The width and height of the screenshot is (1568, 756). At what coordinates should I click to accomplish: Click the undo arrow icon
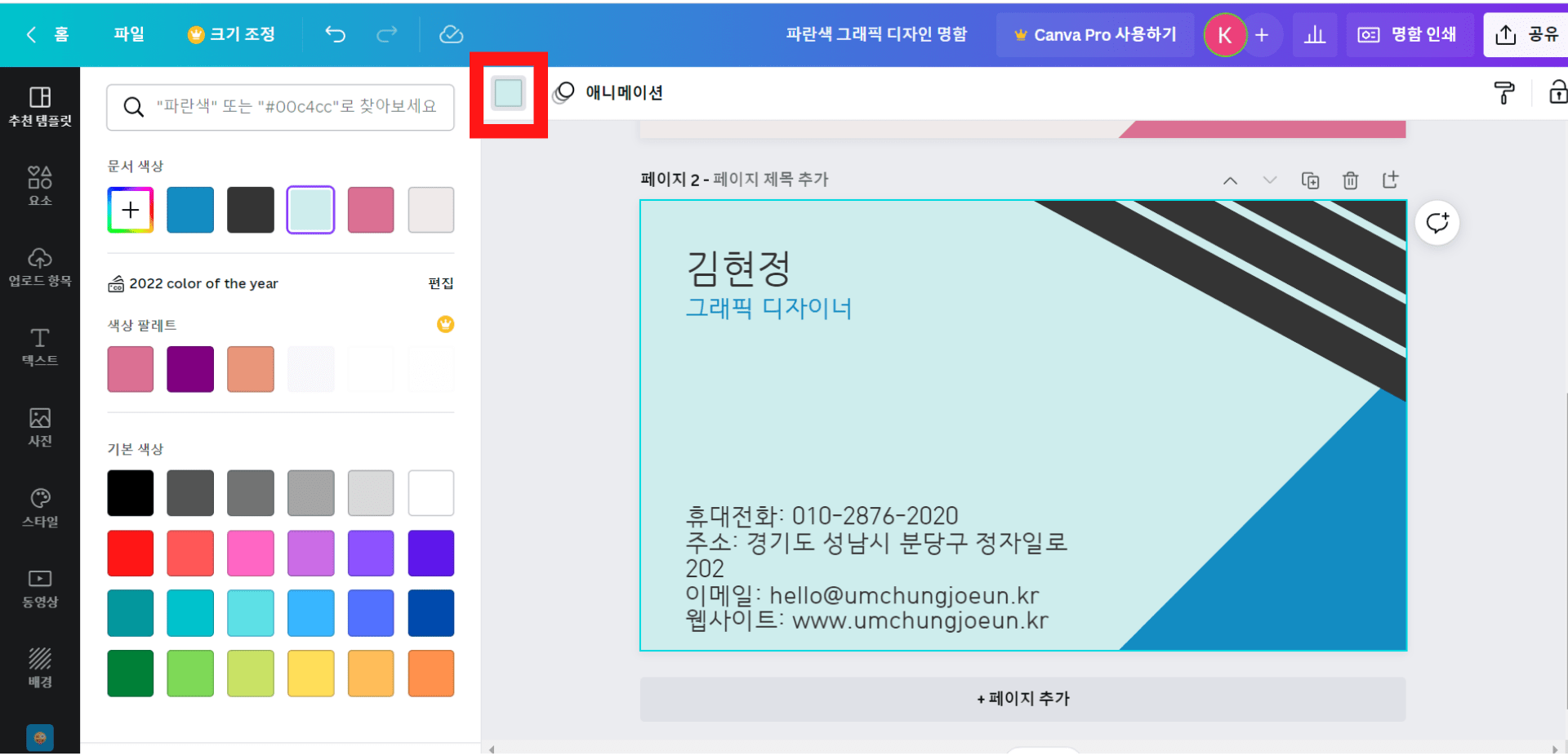coord(335,34)
